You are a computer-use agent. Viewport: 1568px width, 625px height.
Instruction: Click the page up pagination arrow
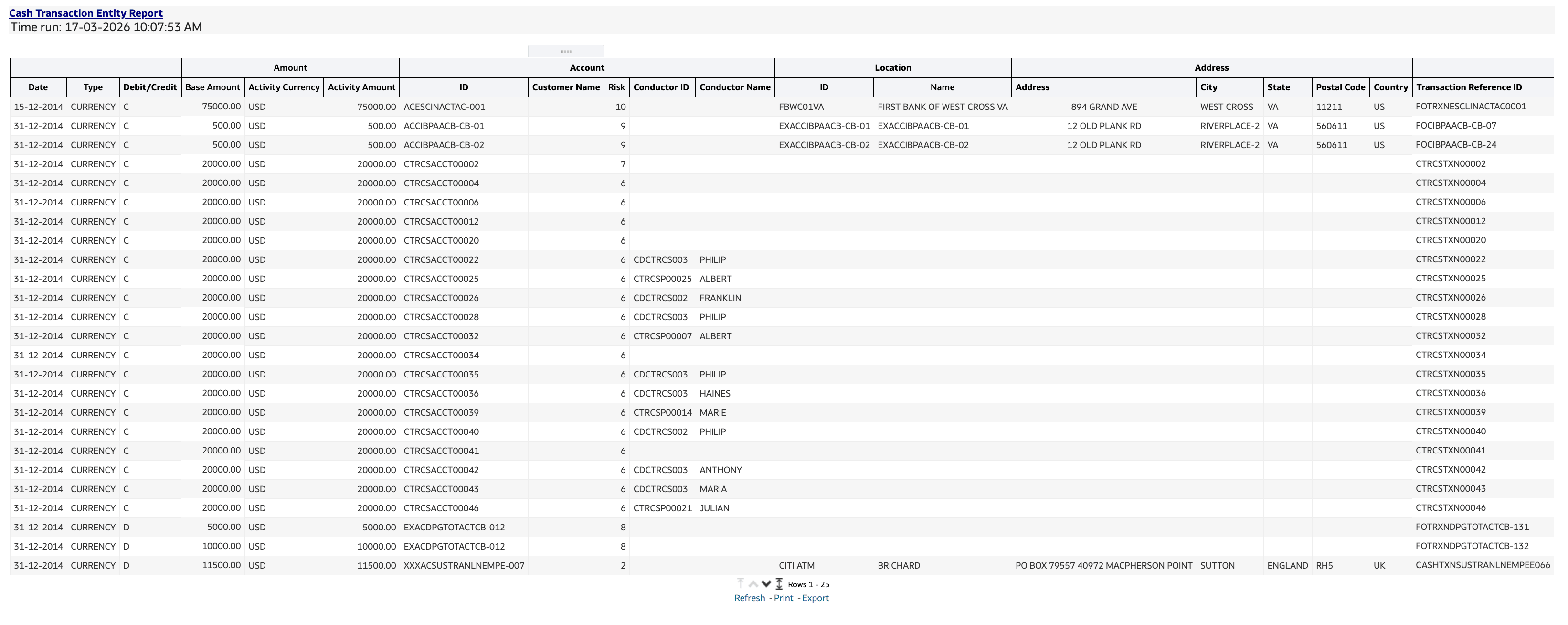point(752,584)
